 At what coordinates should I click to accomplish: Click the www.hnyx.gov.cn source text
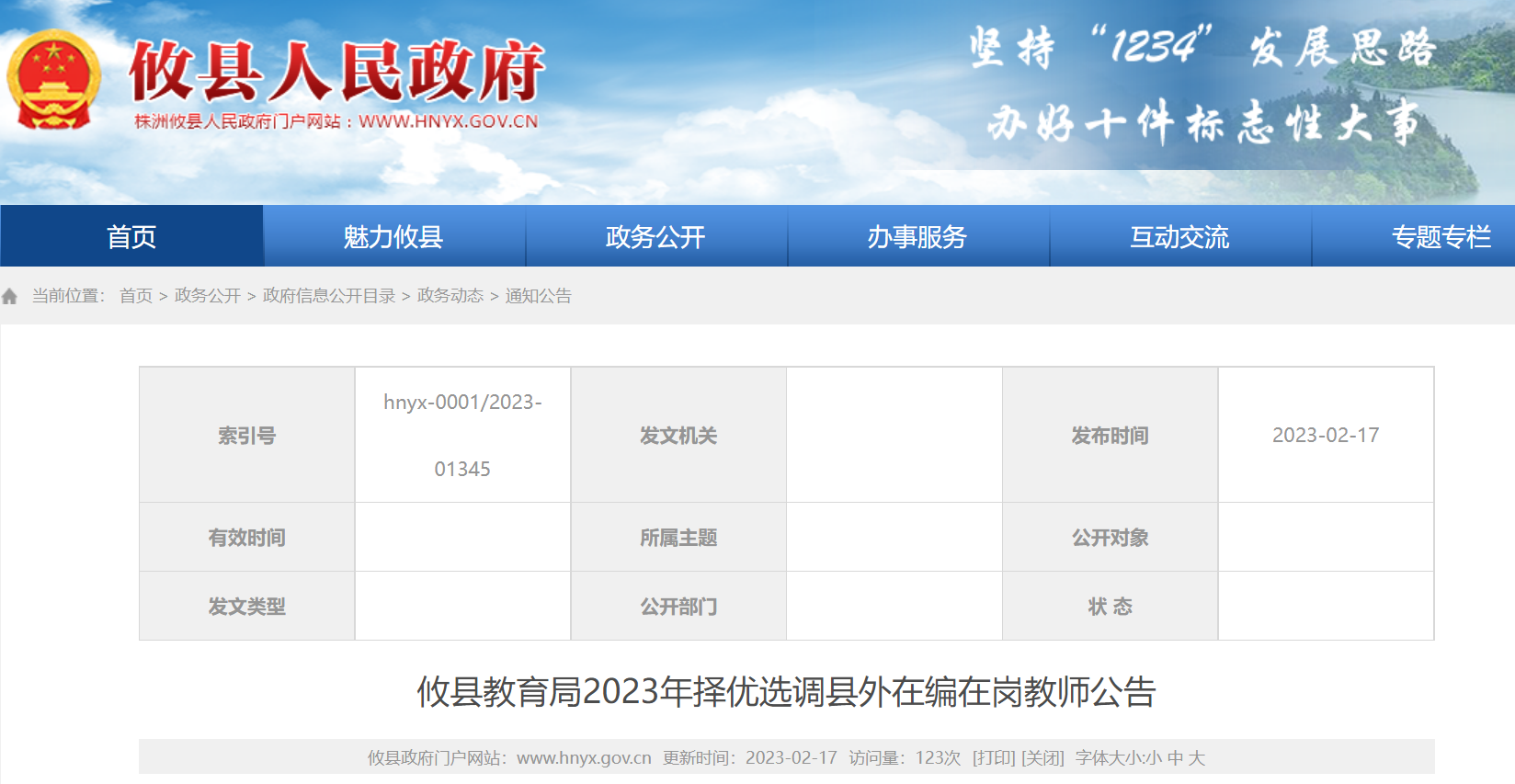coord(584,758)
